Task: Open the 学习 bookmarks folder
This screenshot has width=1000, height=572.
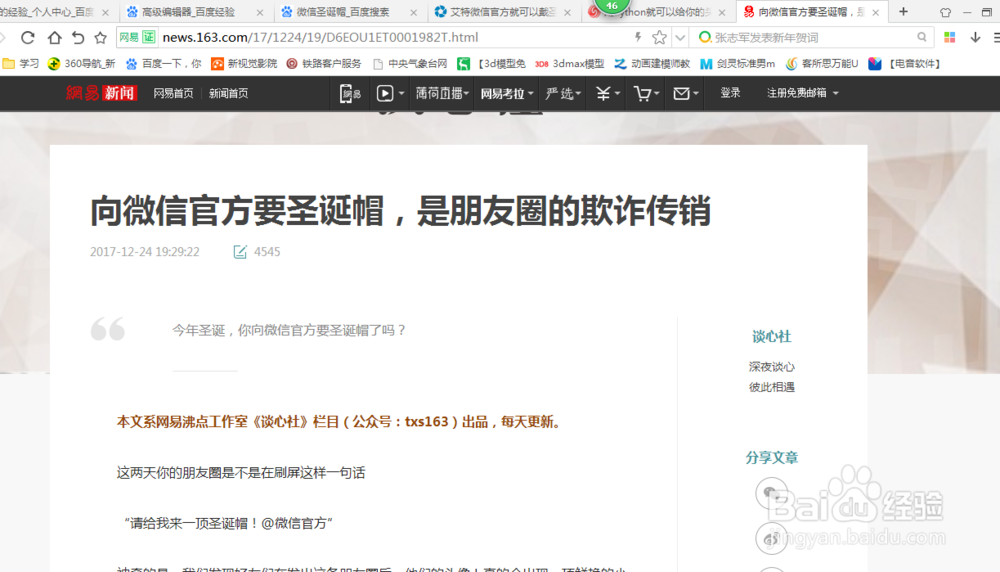Action: tap(21, 64)
